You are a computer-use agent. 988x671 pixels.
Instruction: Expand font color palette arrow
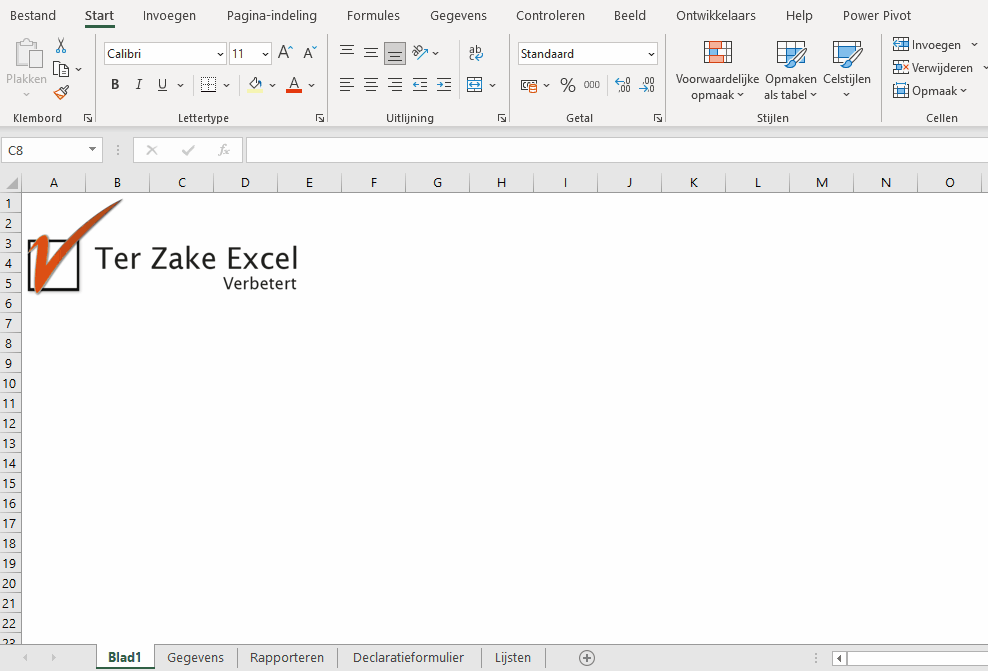tap(311, 85)
